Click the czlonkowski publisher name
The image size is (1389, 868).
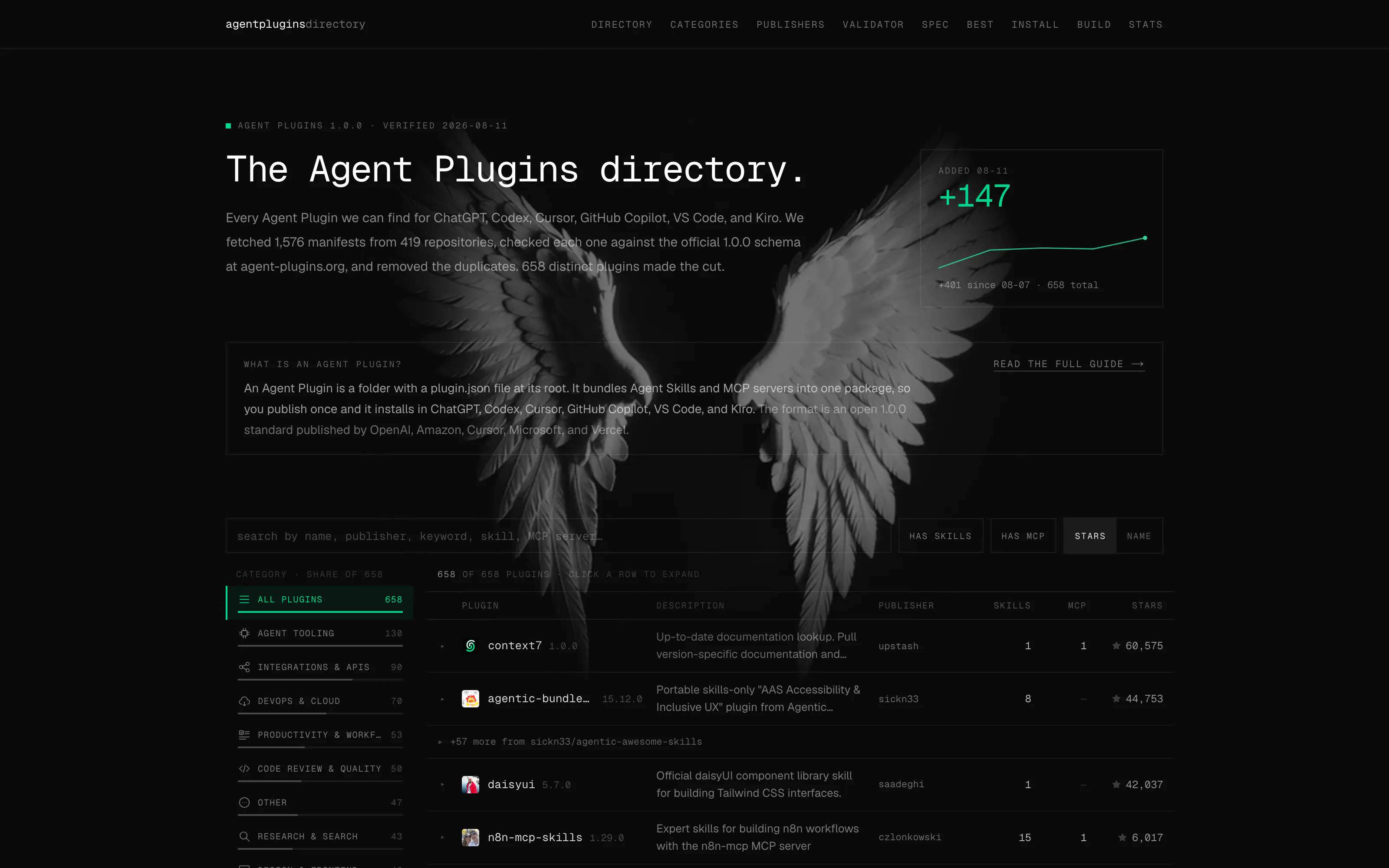tap(910, 838)
